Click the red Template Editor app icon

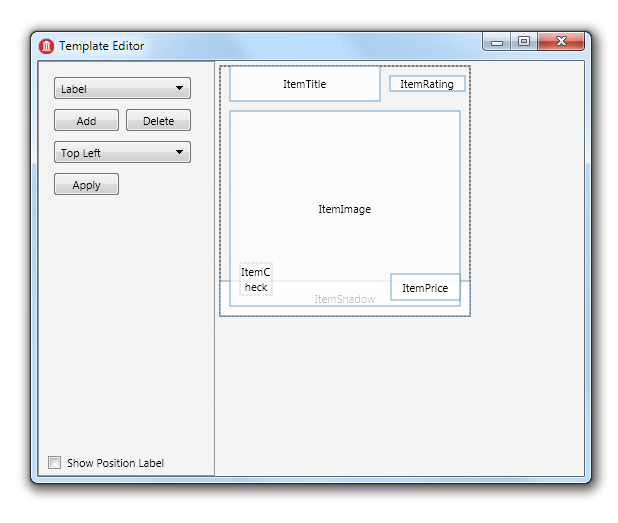tap(47, 46)
